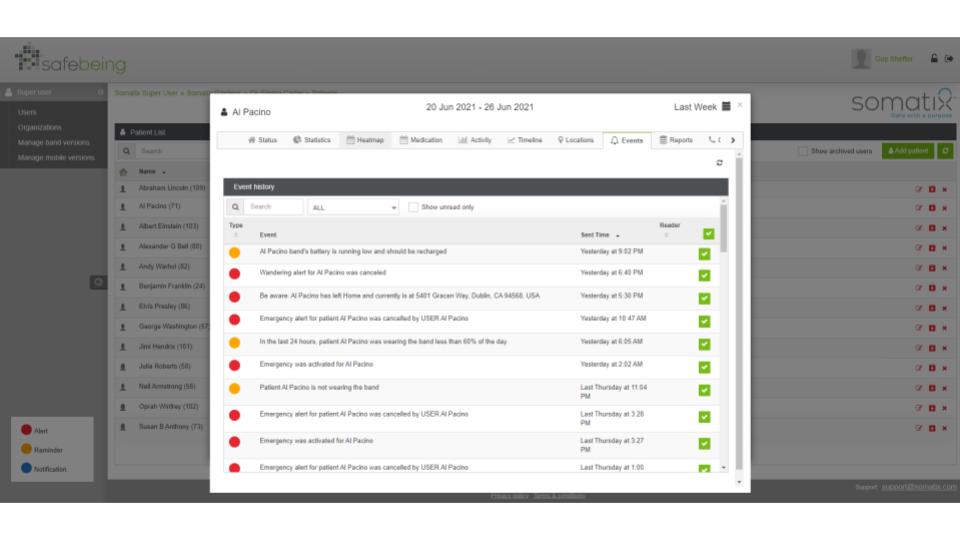Toggle read checkbox for left Home event
Viewport: 960px width, 540px height.
[704, 298]
